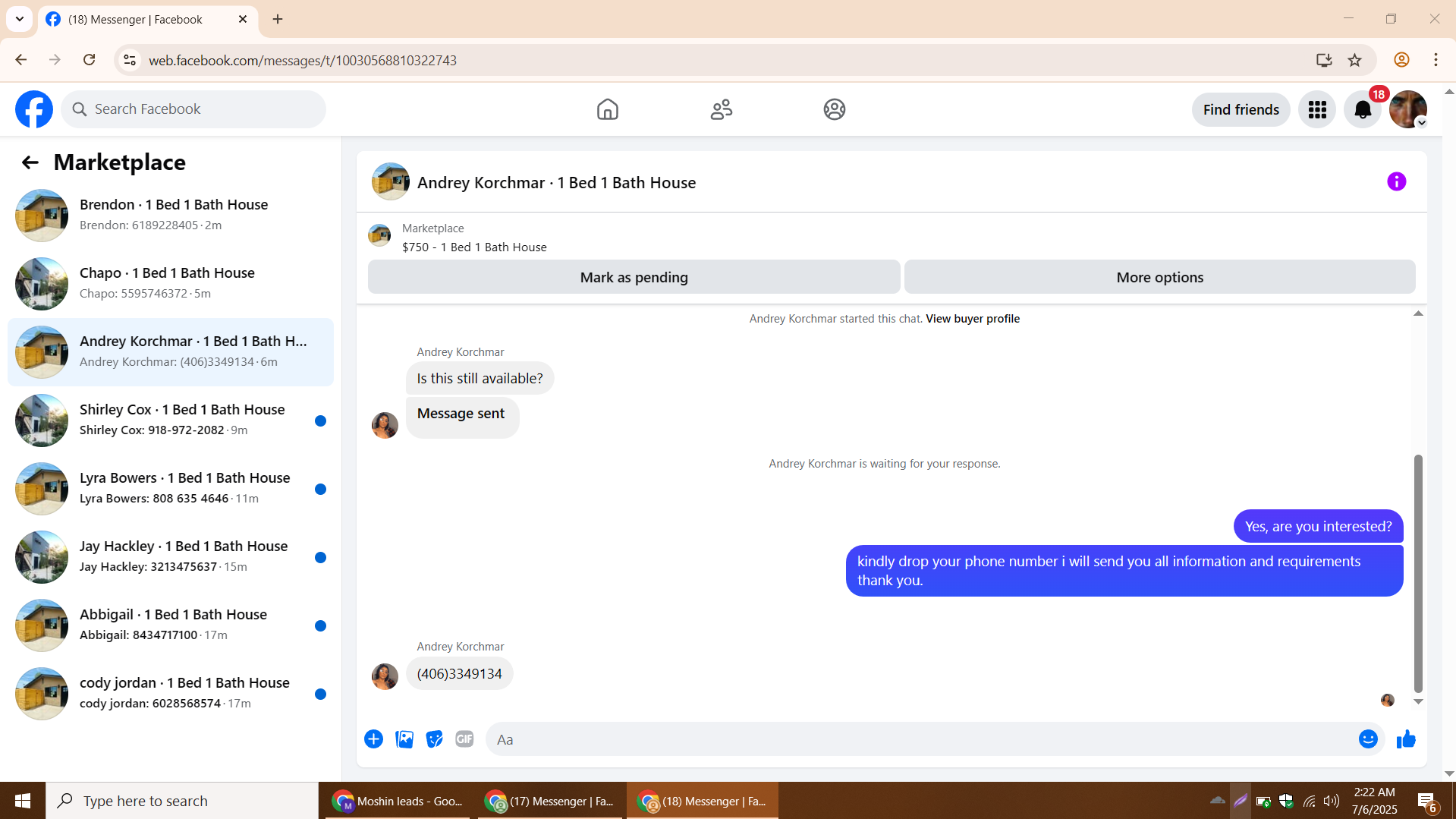Screen dimensions: 1456x819
Task: Open Windows Start menu
Action: coord(23,801)
